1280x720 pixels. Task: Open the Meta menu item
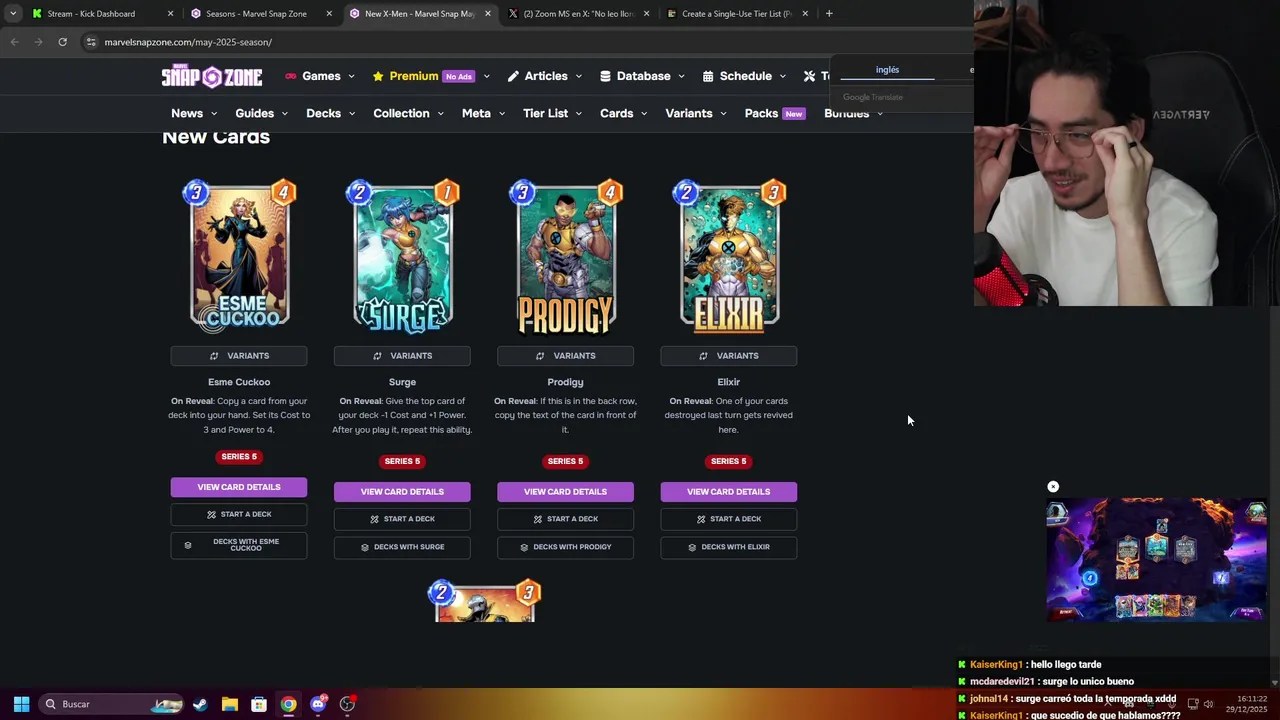click(483, 113)
